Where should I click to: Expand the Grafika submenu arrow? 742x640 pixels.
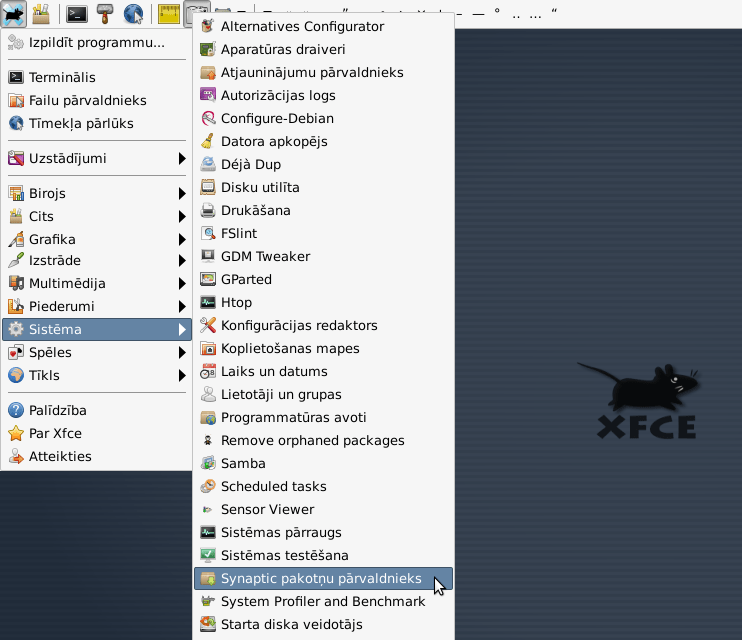pyautogui.click(x=182, y=240)
